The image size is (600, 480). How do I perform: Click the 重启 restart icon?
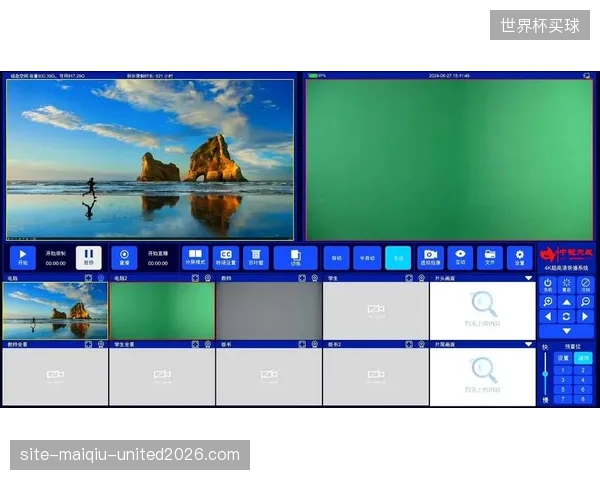567,285
